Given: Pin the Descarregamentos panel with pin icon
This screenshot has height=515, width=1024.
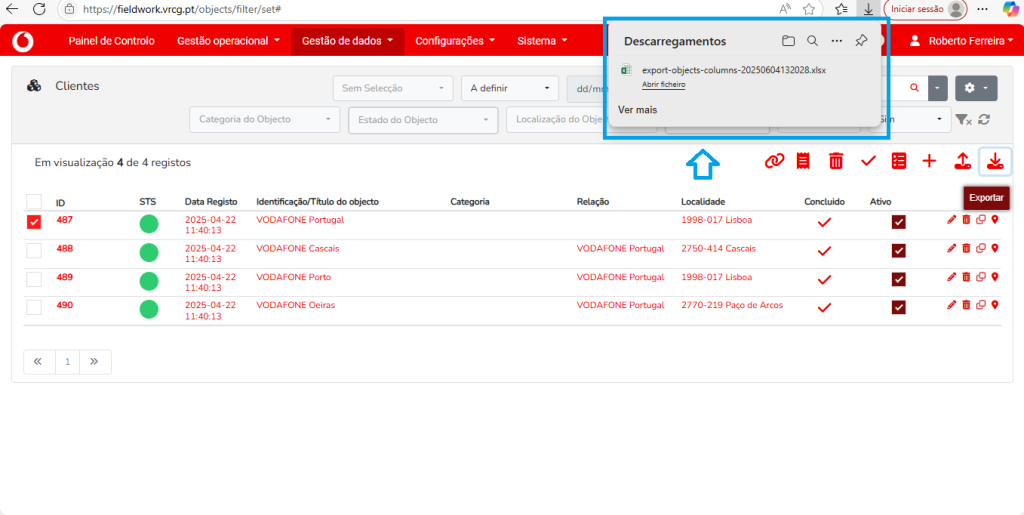Looking at the screenshot, I should coord(861,40).
